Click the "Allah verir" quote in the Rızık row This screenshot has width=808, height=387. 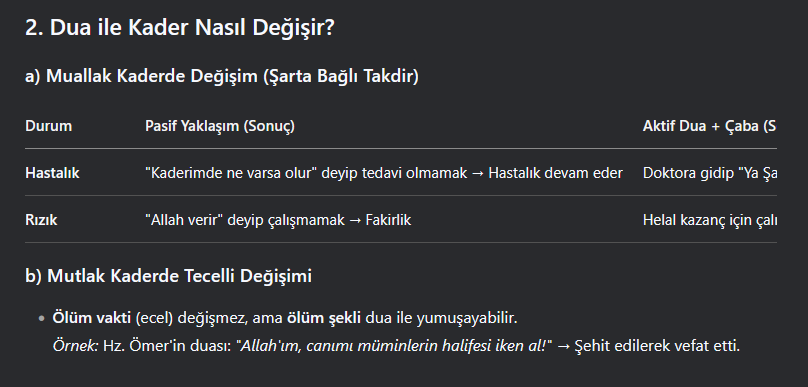tap(184, 220)
